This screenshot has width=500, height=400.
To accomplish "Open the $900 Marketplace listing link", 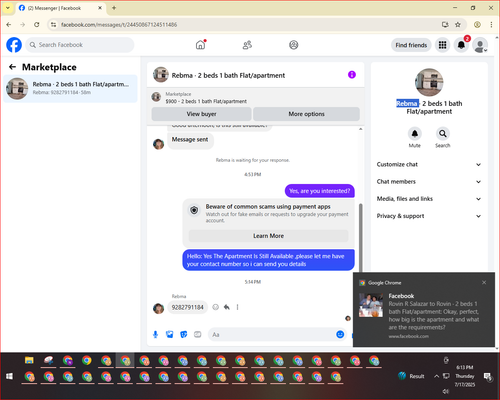I will point(206,101).
